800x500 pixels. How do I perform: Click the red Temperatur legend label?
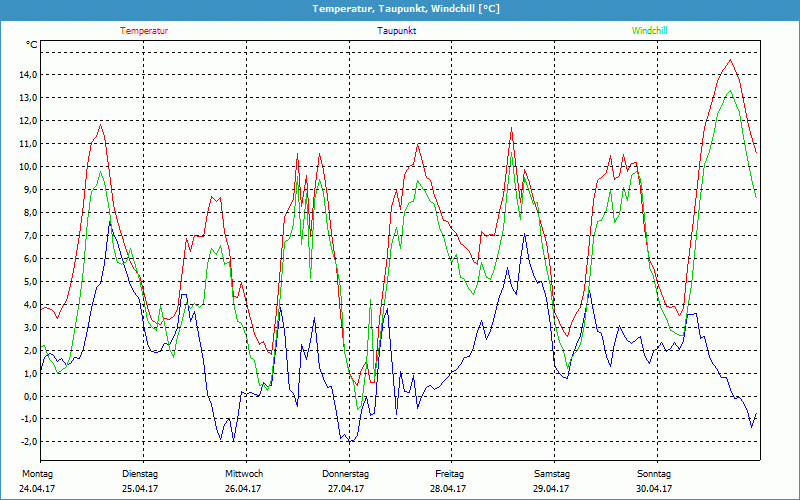(x=144, y=31)
